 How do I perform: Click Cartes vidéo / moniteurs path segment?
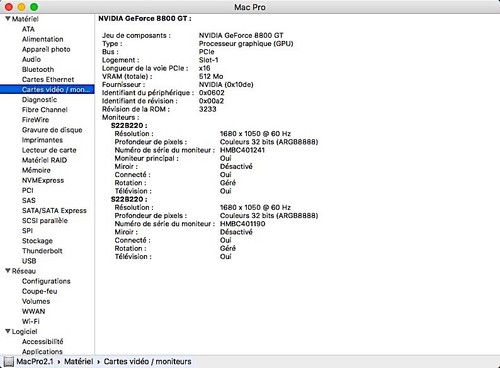click(147, 361)
